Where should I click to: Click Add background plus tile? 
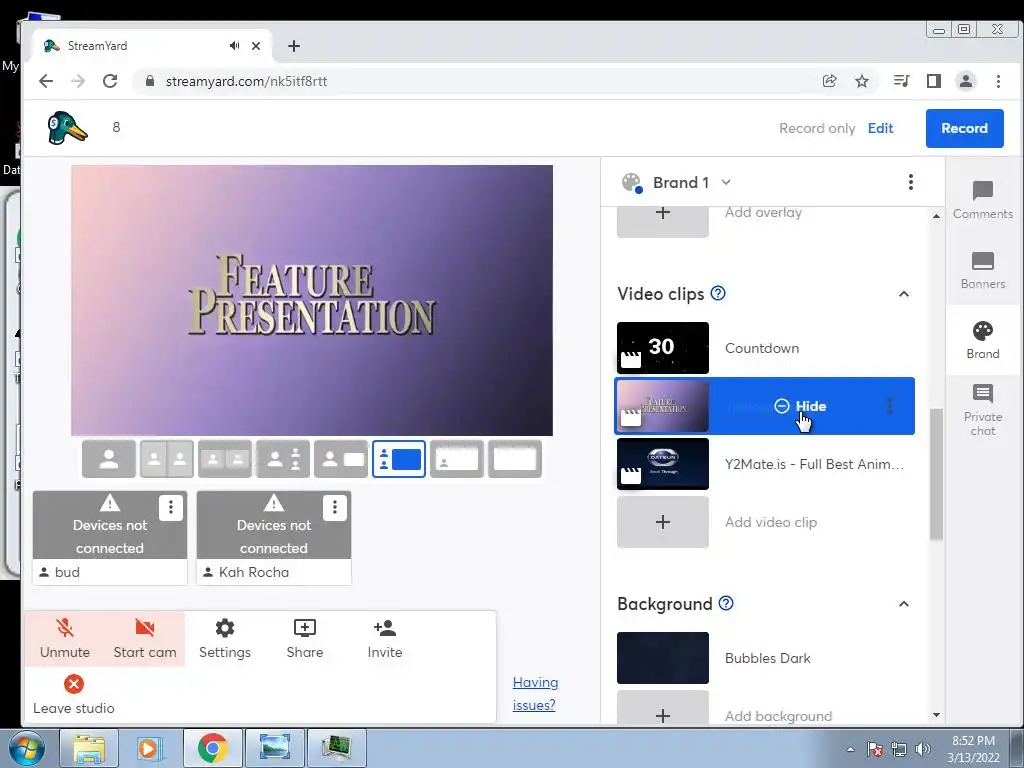click(663, 708)
